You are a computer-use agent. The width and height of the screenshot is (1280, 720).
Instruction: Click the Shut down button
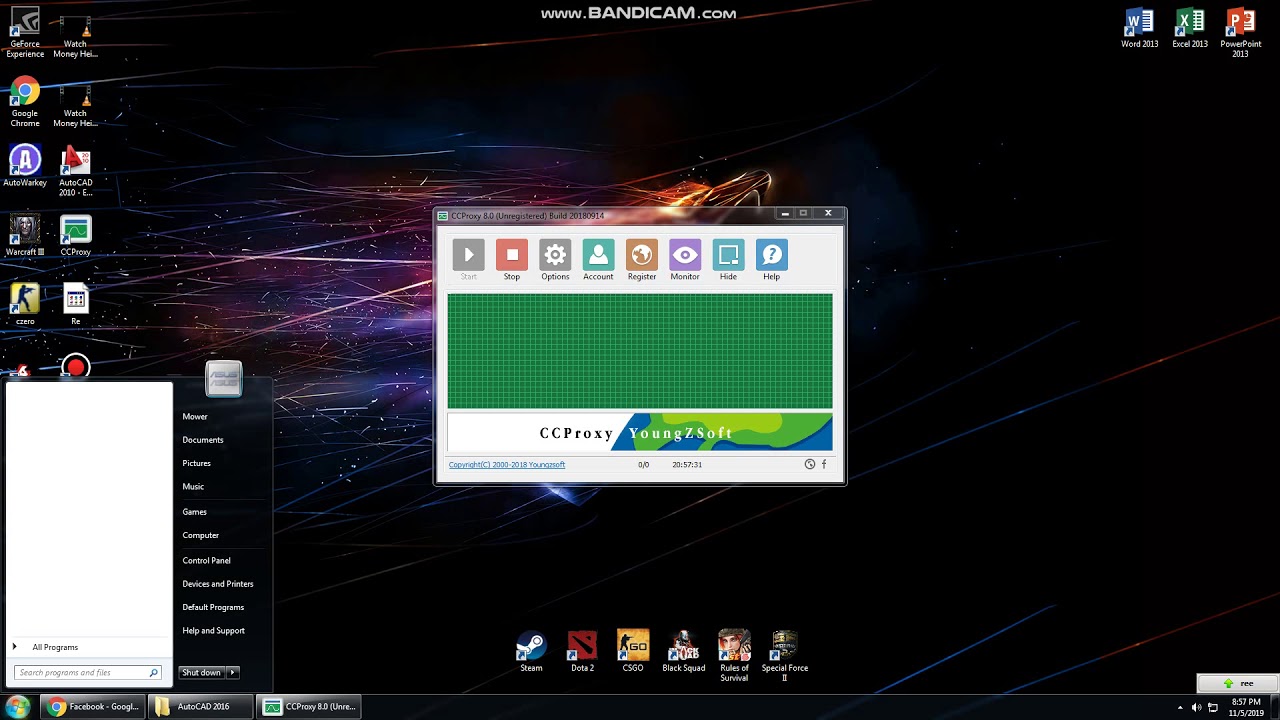point(201,673)
